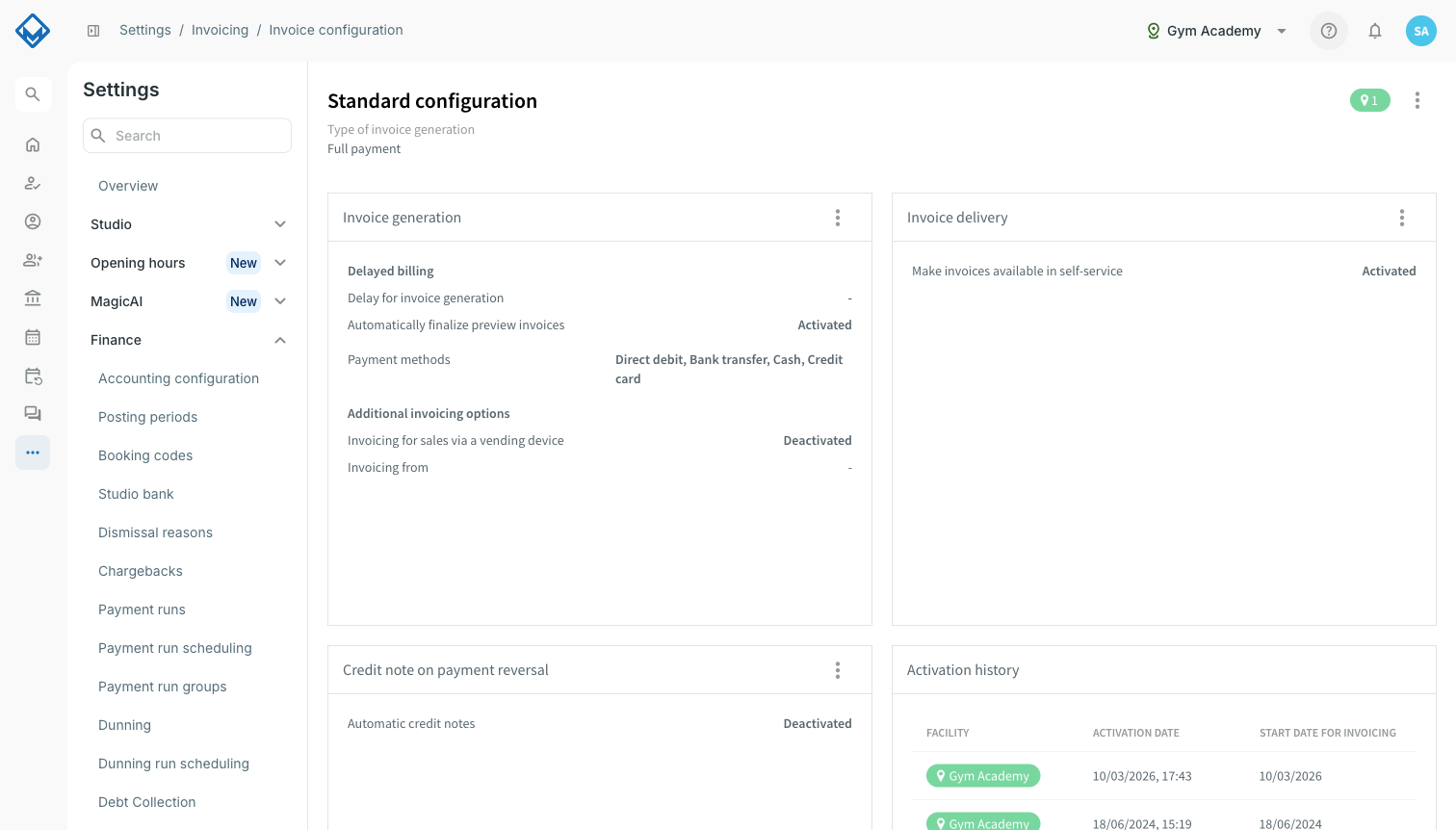The height and width of the screenshot is (830, 1456).
Task: Open the calendar-with-clock icon in left rail
Action: click(33, 376)
